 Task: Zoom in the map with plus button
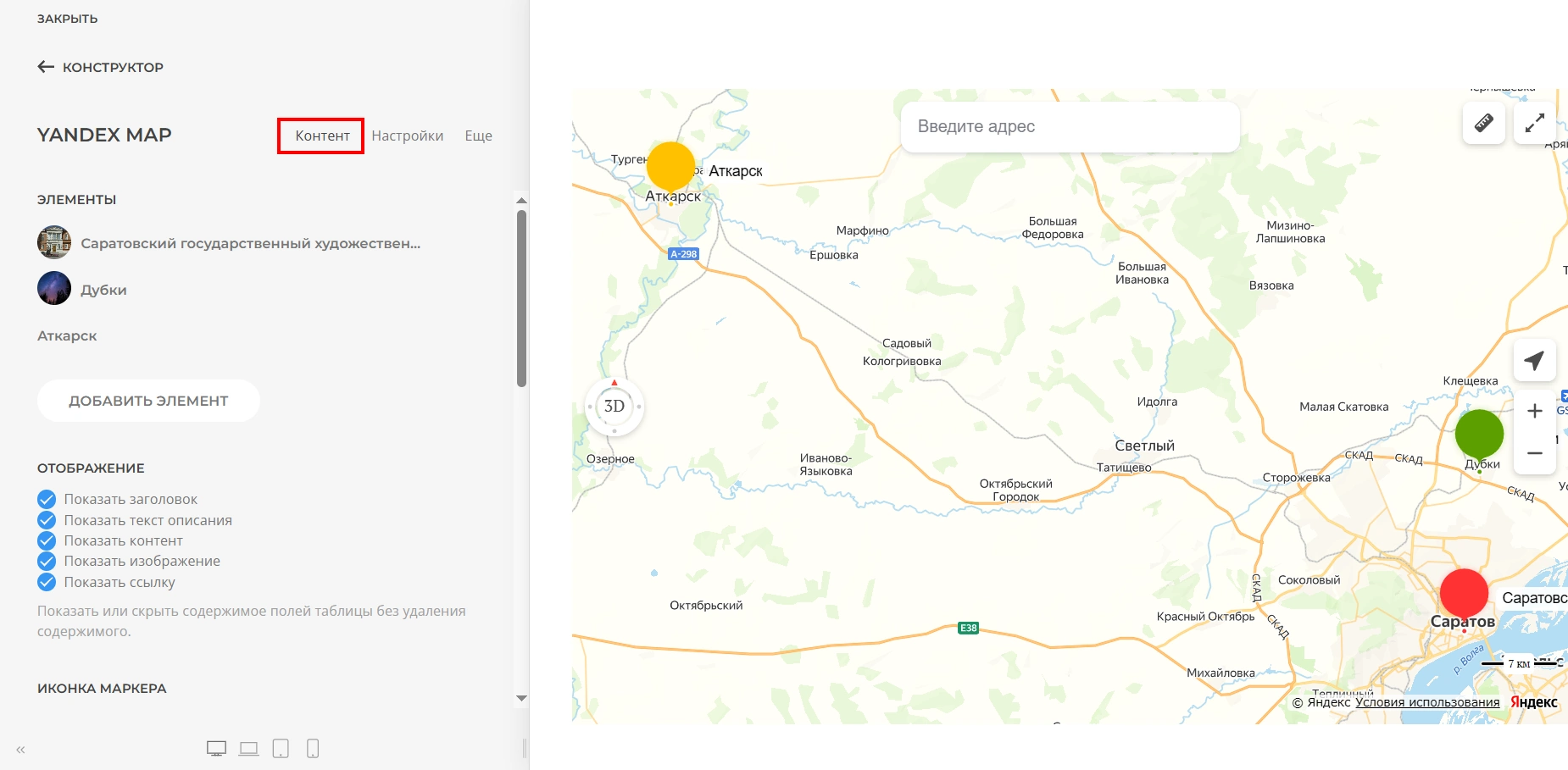[1534, 411]
